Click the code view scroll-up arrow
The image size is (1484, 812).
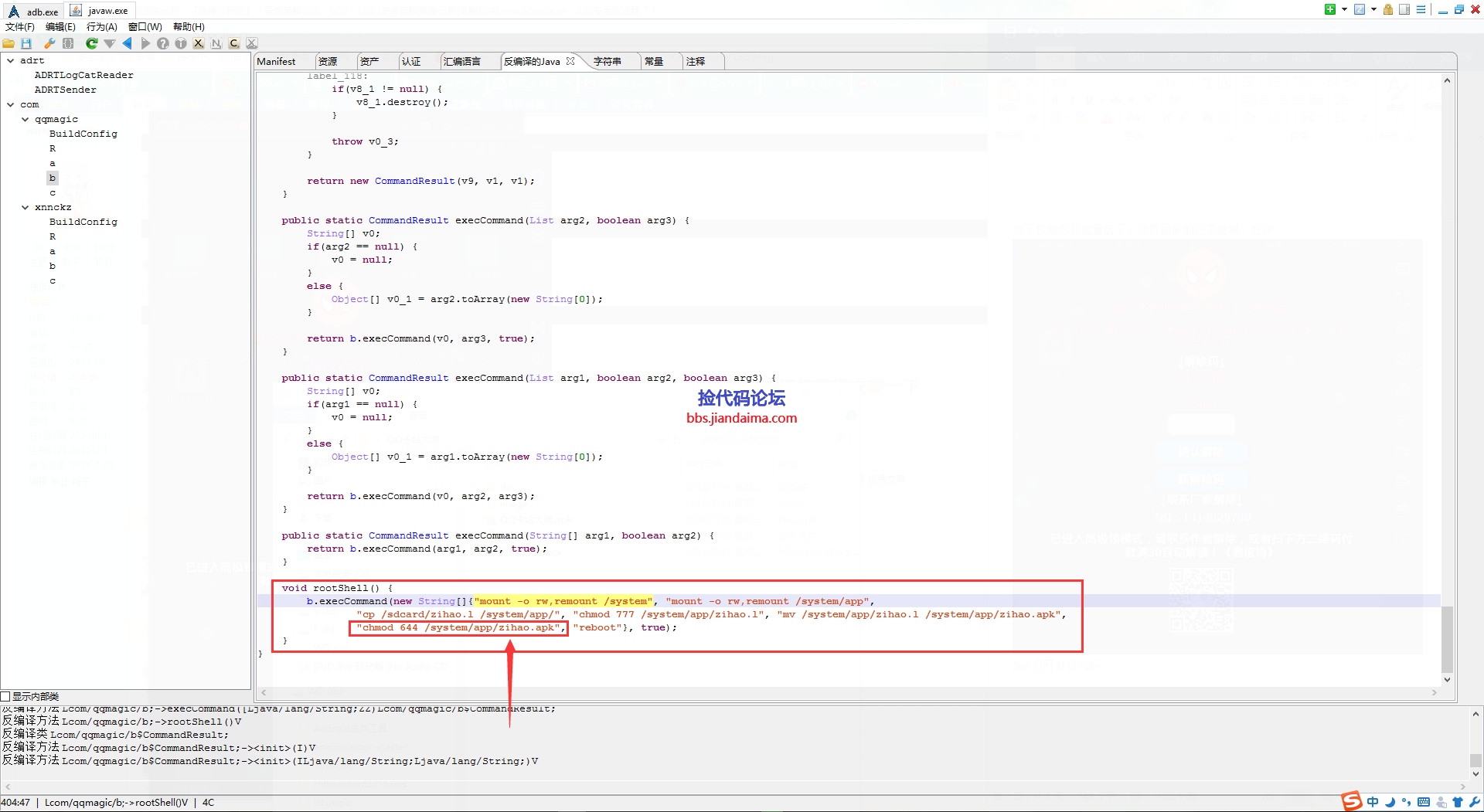[1447, 80]
